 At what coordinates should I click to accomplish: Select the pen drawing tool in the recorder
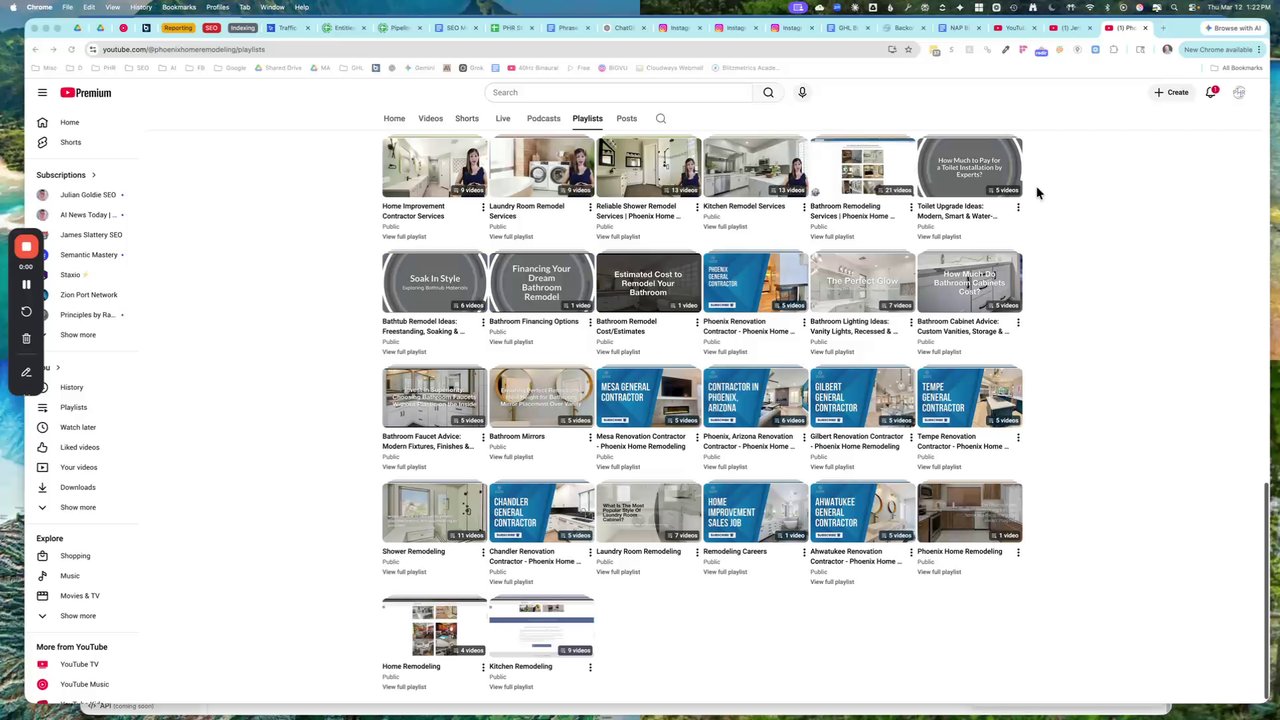click(27, 372)
